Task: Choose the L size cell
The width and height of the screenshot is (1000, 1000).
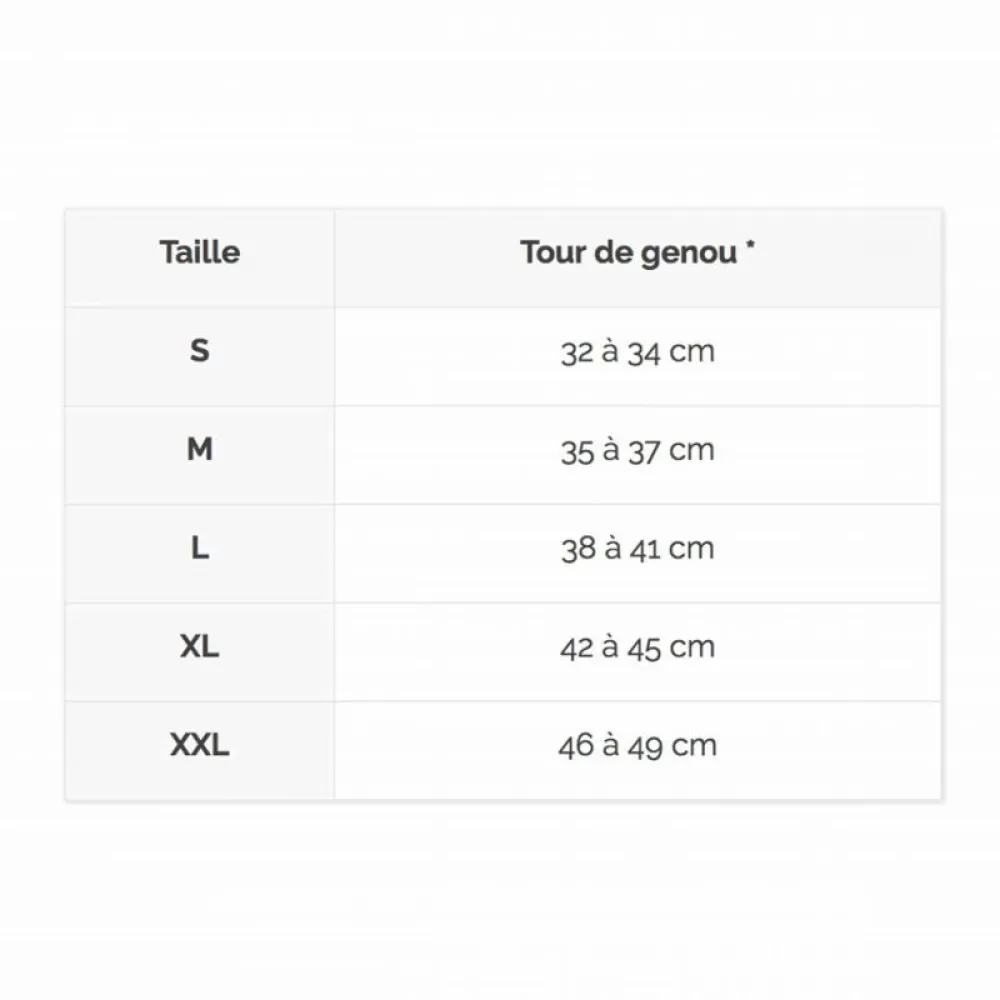Action: click(200, 548)
